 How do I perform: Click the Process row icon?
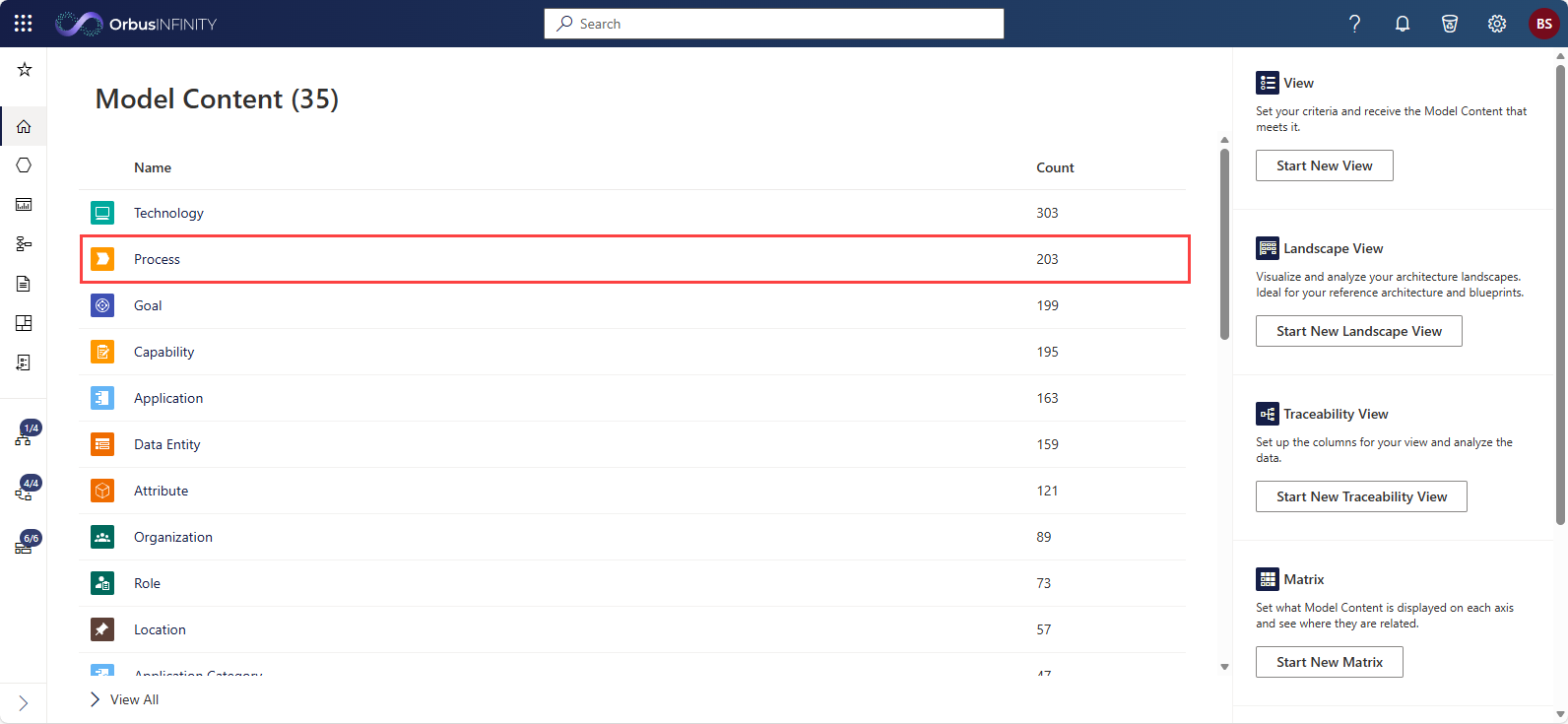click(x=102, y=259)
